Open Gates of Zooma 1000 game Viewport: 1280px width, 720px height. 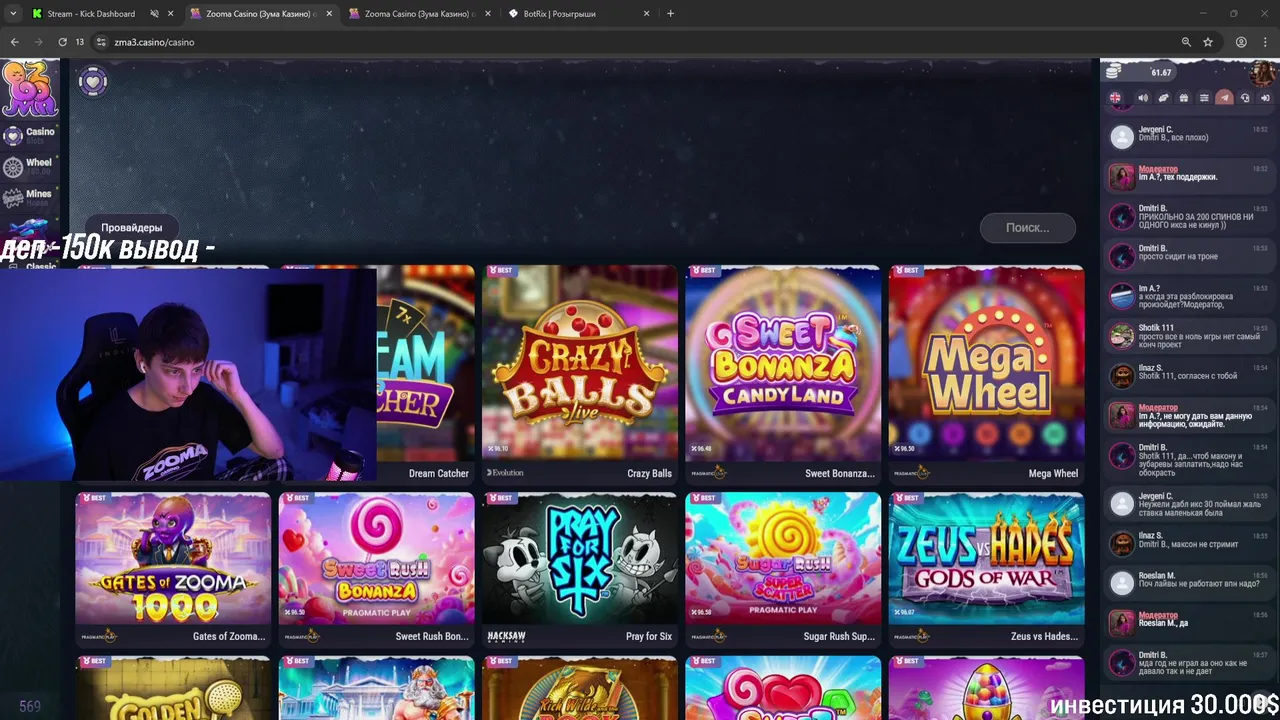(173, 558)
